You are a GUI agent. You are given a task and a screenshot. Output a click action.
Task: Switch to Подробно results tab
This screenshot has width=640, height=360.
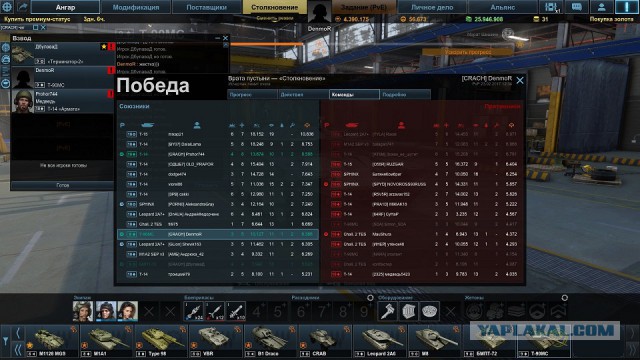click(405, 94)
